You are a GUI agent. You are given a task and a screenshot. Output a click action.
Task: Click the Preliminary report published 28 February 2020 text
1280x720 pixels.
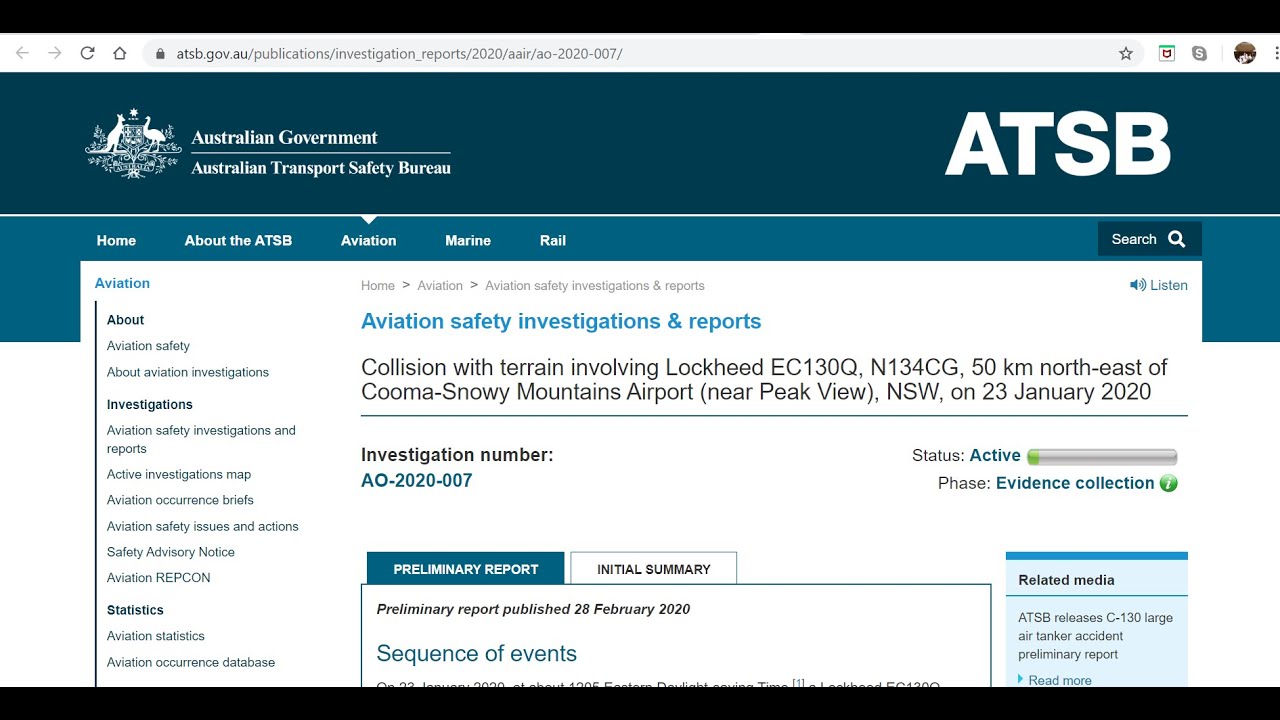point(533,609)
